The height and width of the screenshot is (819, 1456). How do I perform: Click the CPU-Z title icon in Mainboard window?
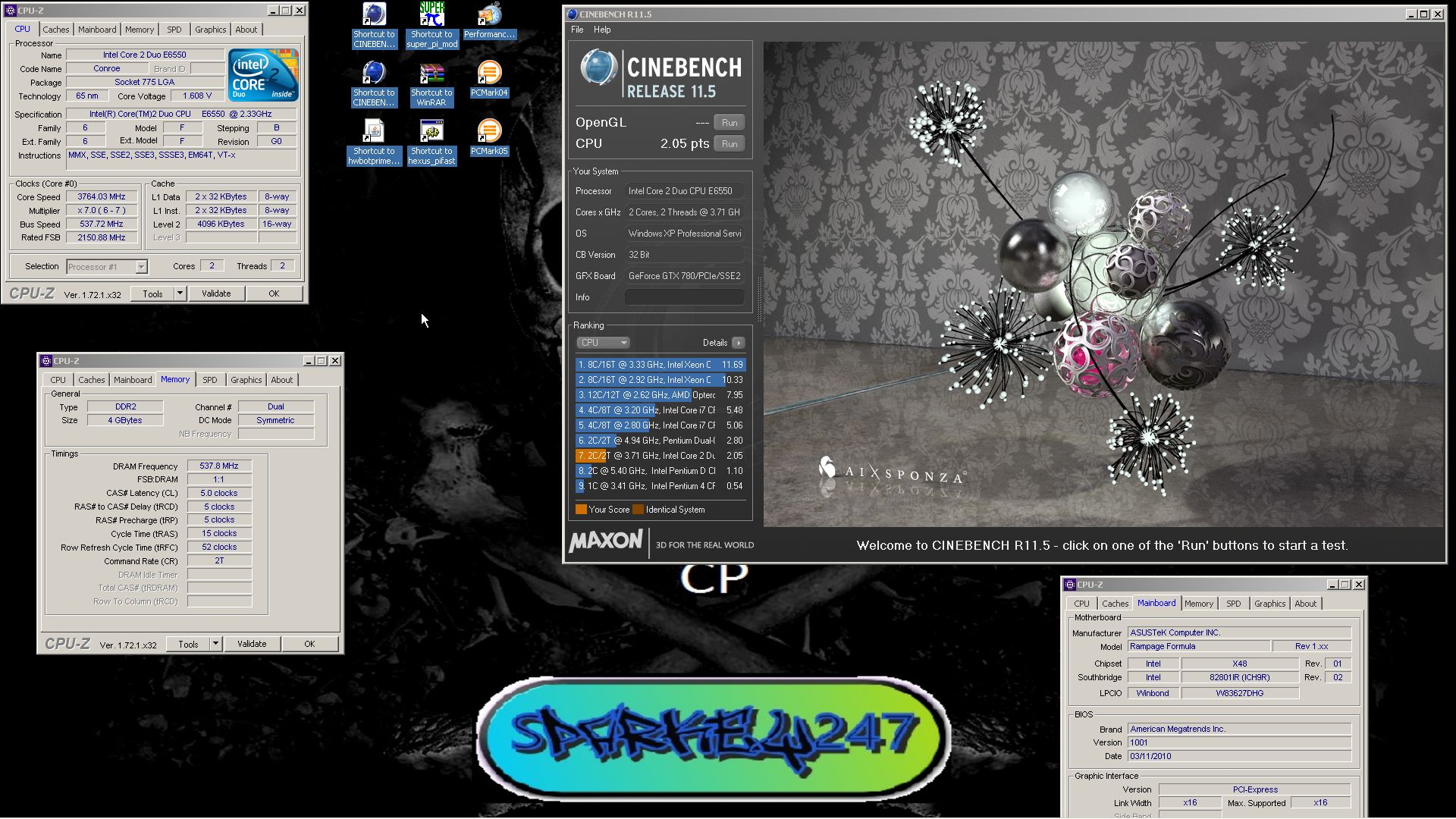tap(1070, 585)
